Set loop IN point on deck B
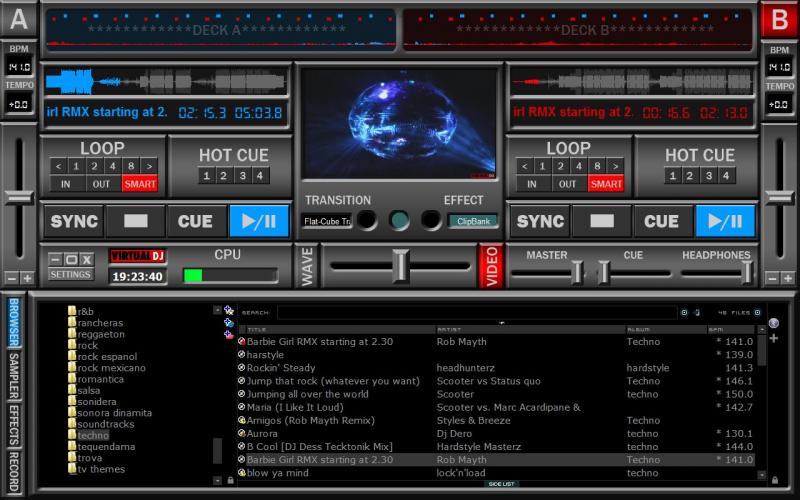 click(532, 184)
